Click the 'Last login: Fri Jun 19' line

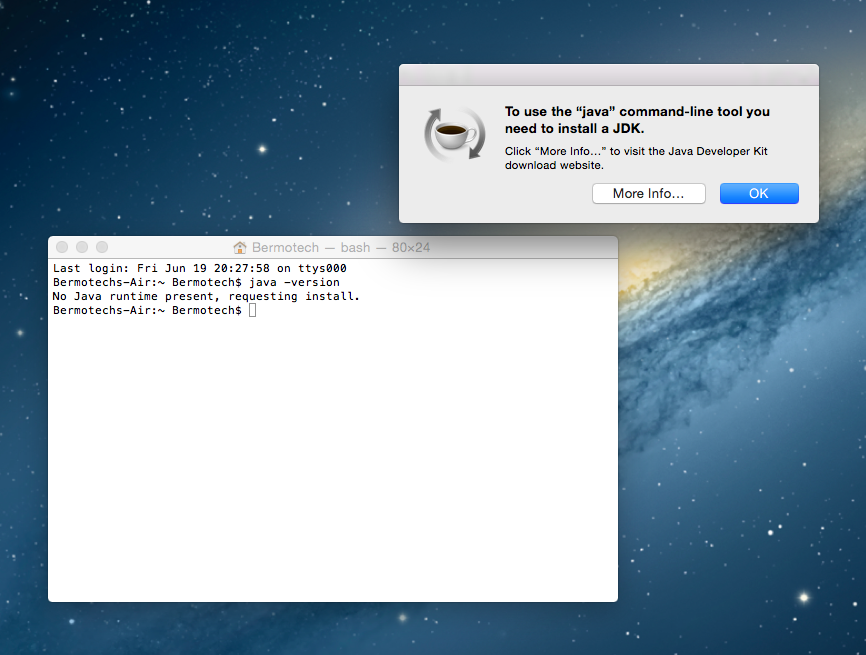point(199,268)
